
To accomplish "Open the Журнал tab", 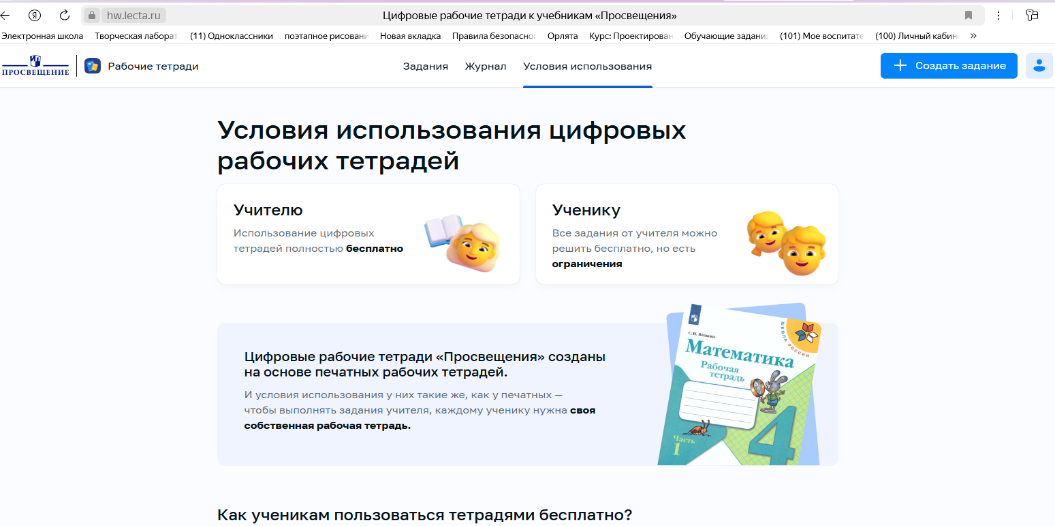I will [485, 66].
